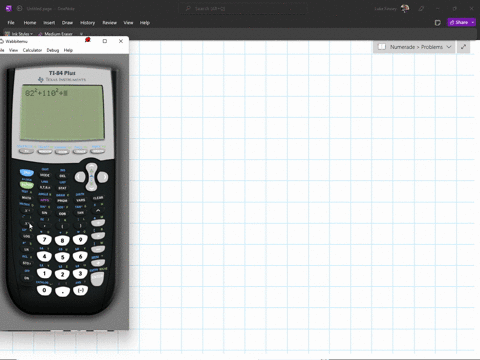This screenshot has width=480, height=360.
Task: Click the ON key on the calculator
Action: 27,278
